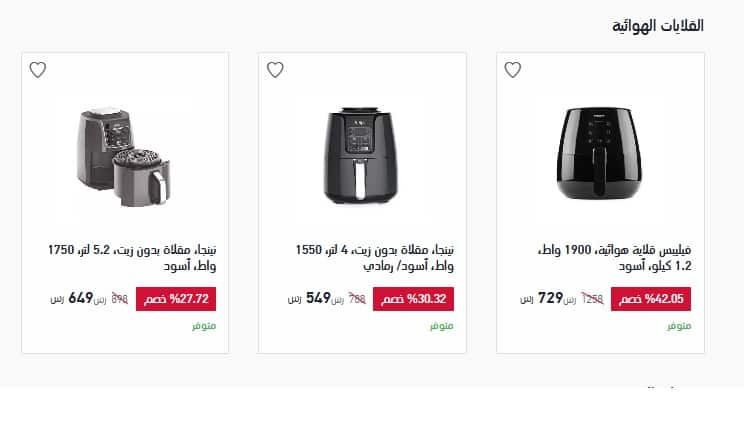The image size is (744, 421).
Task: Click the air fryers section heading
Action: pos(658,25)
